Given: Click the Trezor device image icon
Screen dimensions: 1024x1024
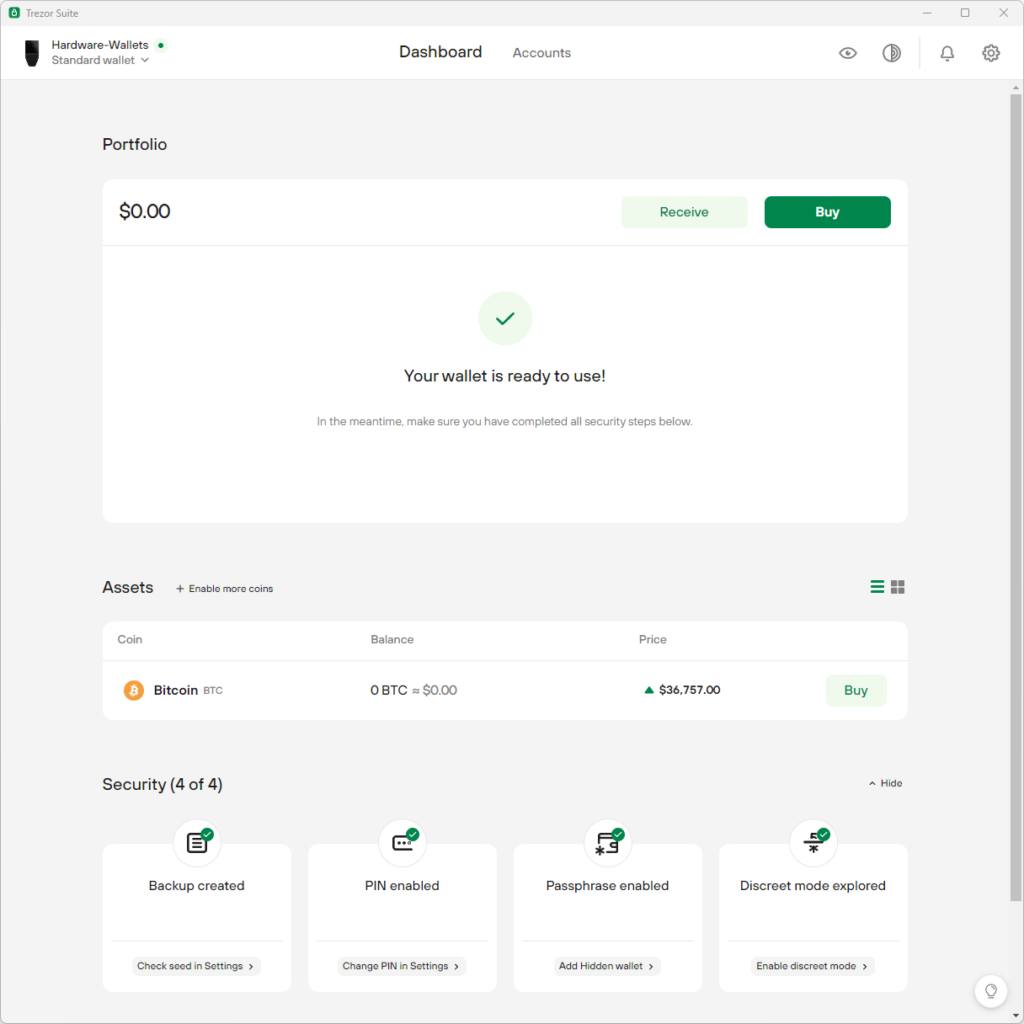Looking at the screenshot, I should click(31, 53).
